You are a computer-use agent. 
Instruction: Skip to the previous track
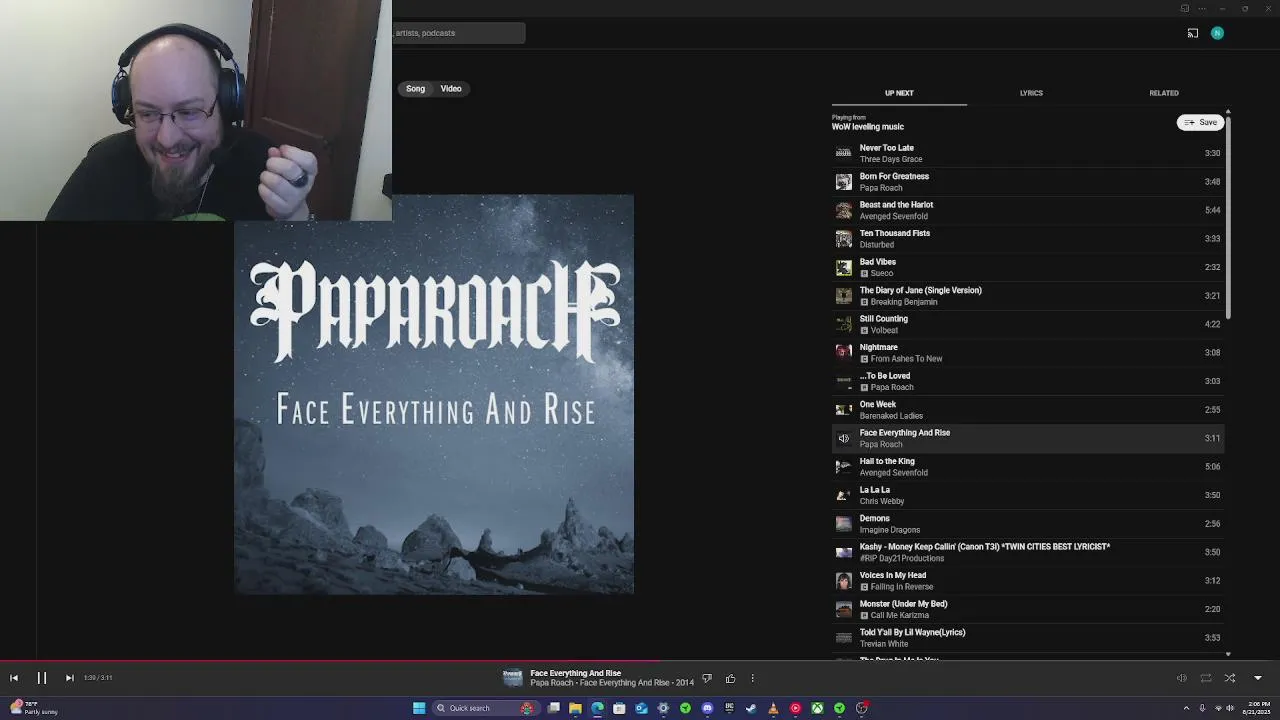click(x=14, y=678)
